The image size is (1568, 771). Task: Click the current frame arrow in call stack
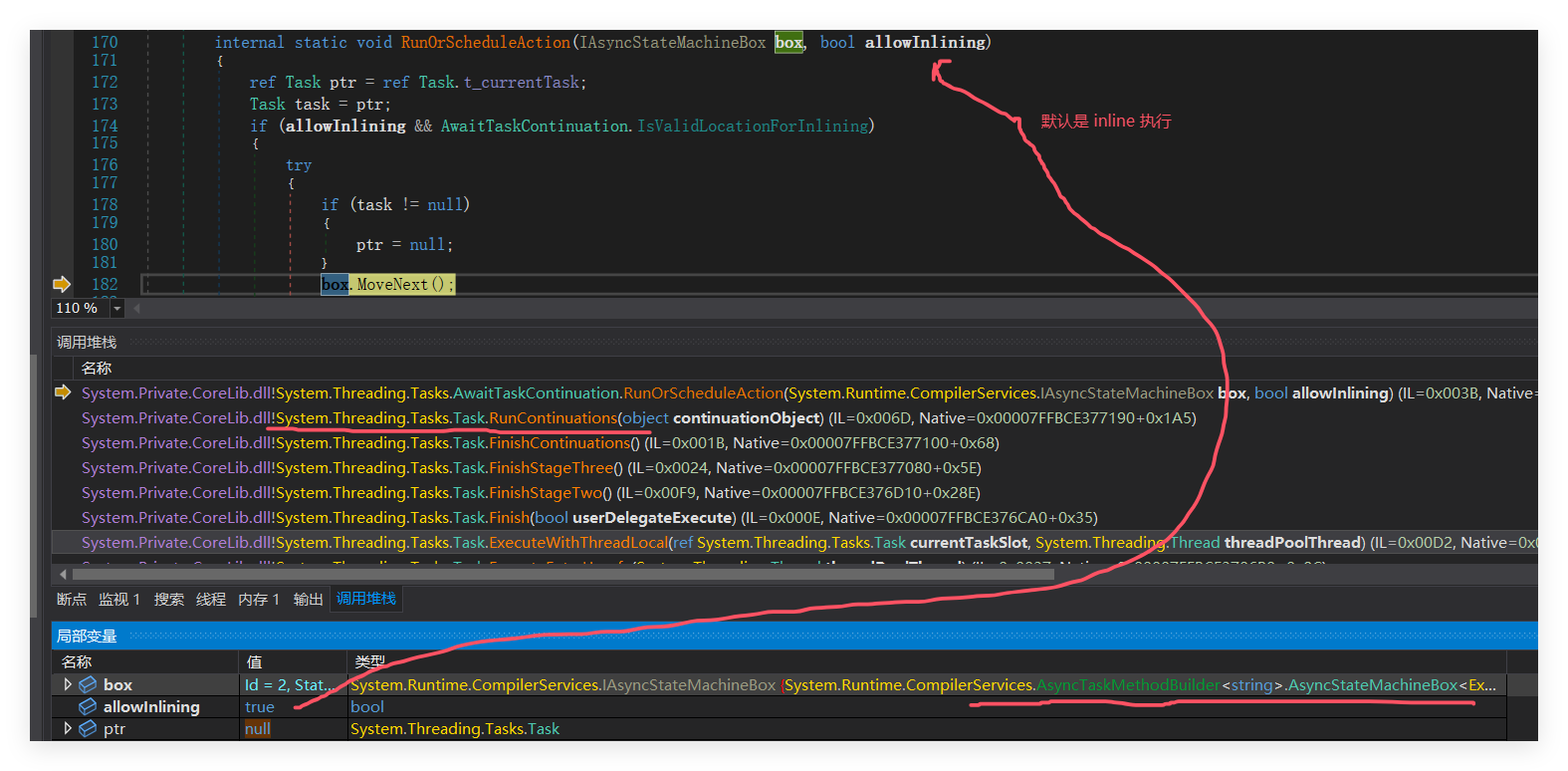63,392
